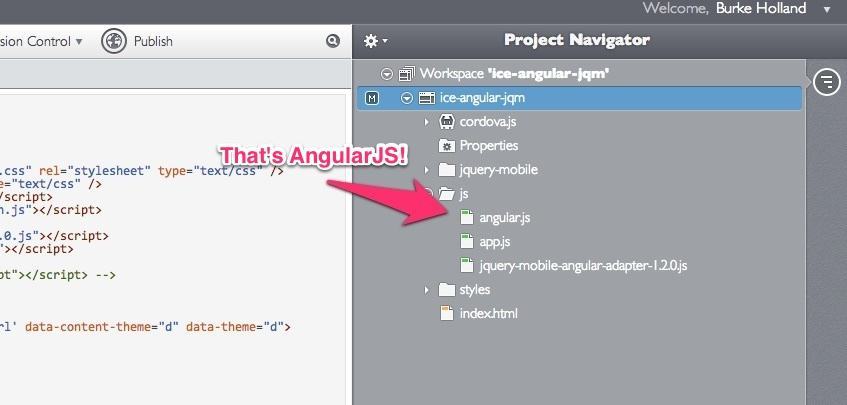This screenshot has width=847, height=405.
Task: Click the cordova.js robot icon
Action: 447,122
